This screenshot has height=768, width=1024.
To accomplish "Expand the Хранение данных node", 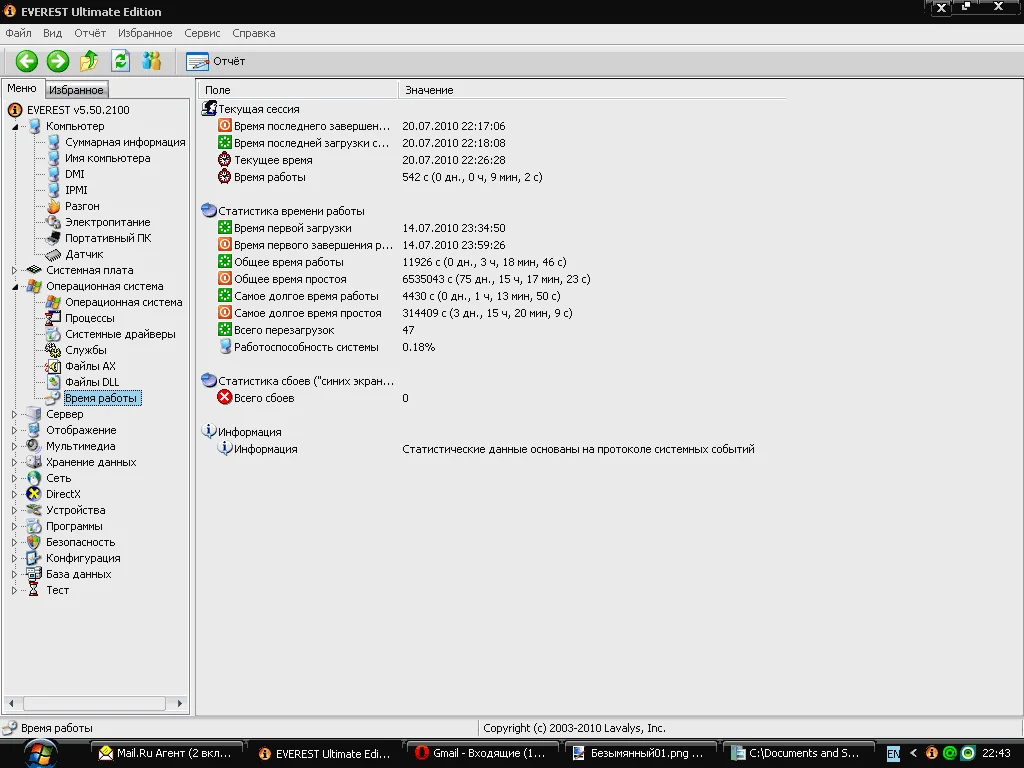I will 14,462.
